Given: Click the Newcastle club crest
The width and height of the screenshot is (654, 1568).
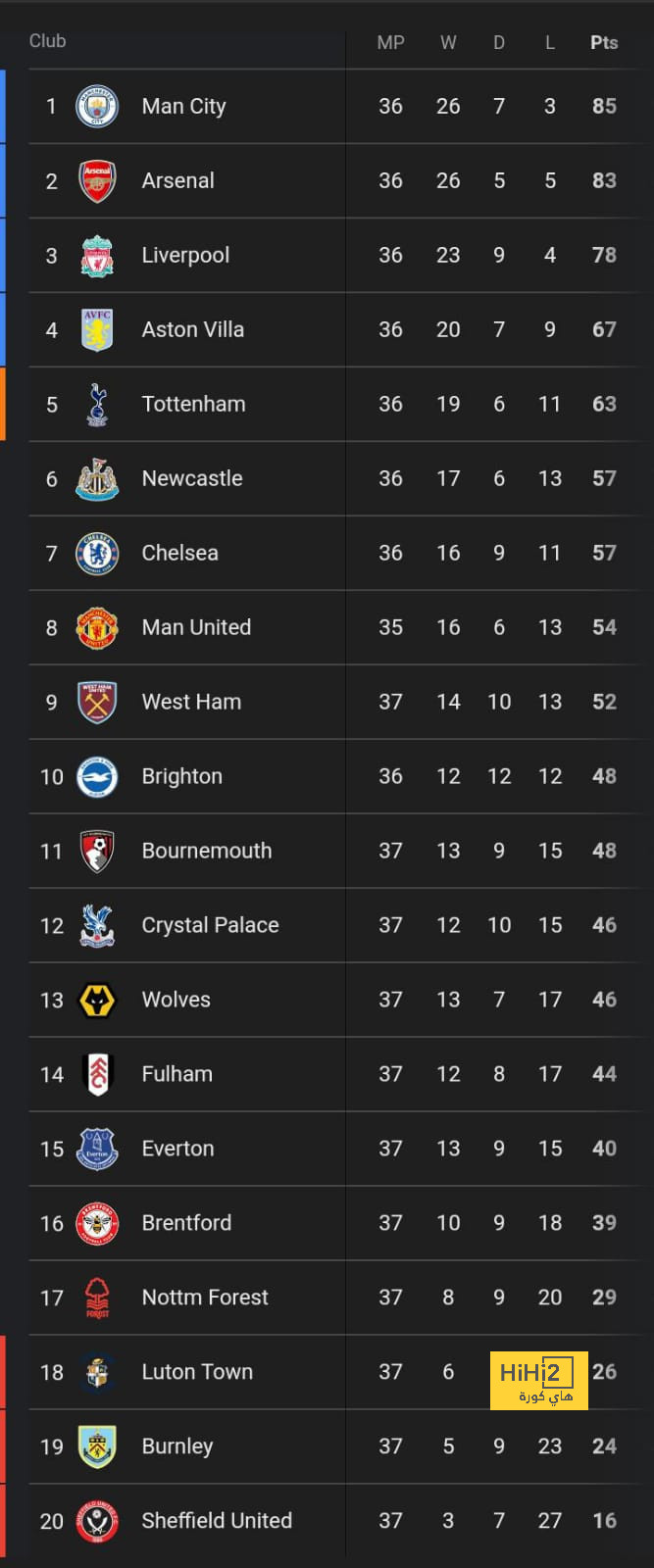Looking at the screenshot, I should point(97,478).
